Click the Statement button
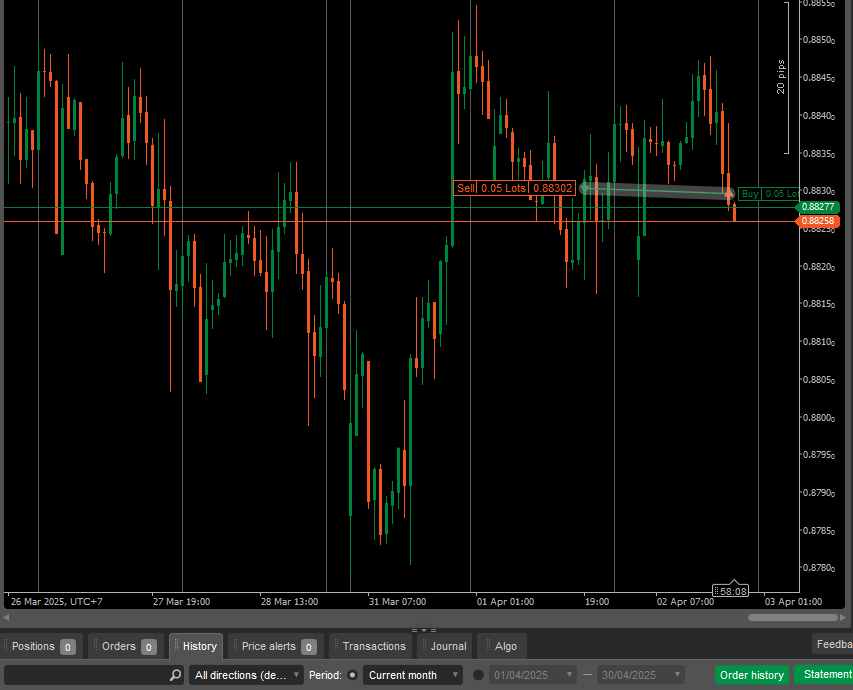Viewport: 853px width, 690px height. click(x=825, y=675)
